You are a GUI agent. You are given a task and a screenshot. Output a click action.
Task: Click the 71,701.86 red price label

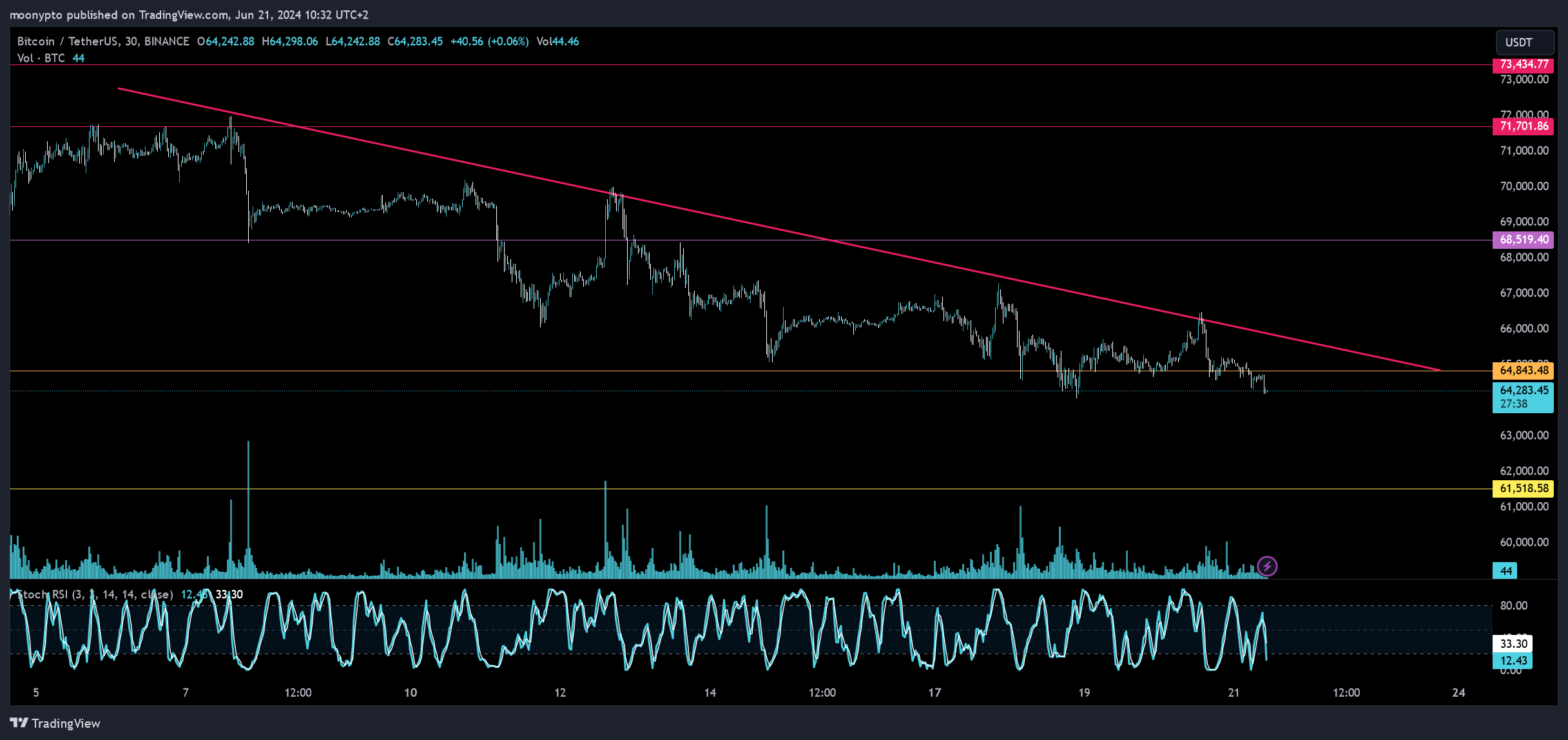1524,126
